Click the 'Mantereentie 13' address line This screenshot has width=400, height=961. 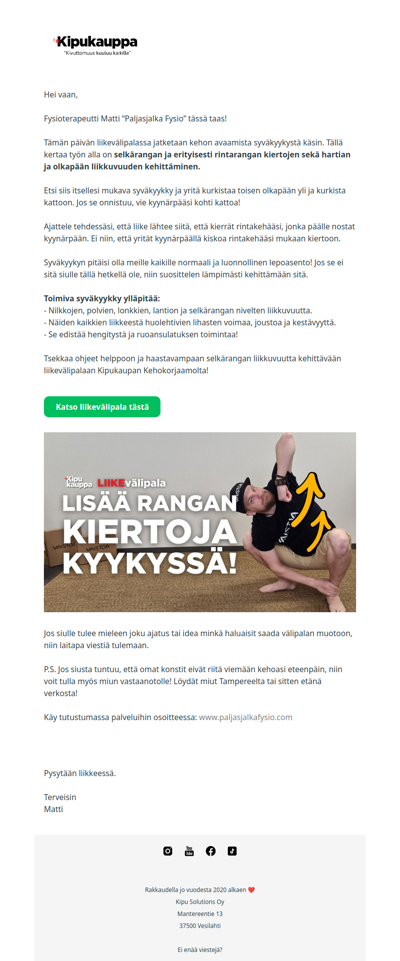click(x=200, y=914)
